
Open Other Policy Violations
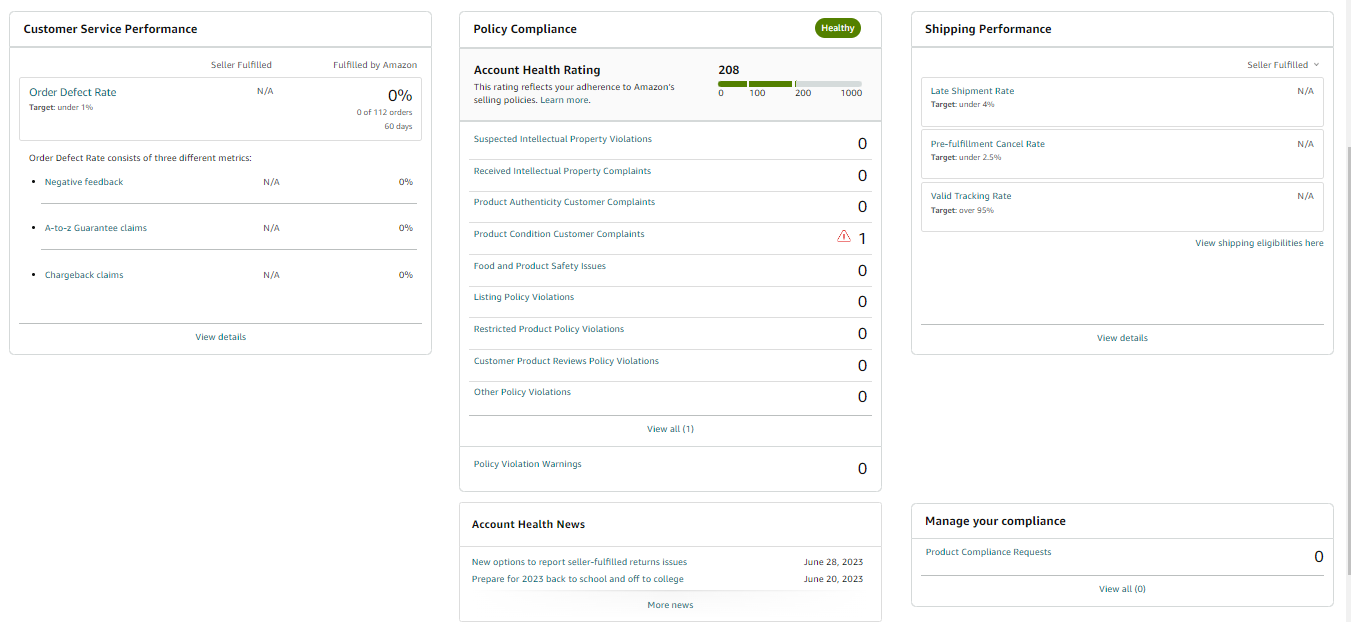(522, 392)
